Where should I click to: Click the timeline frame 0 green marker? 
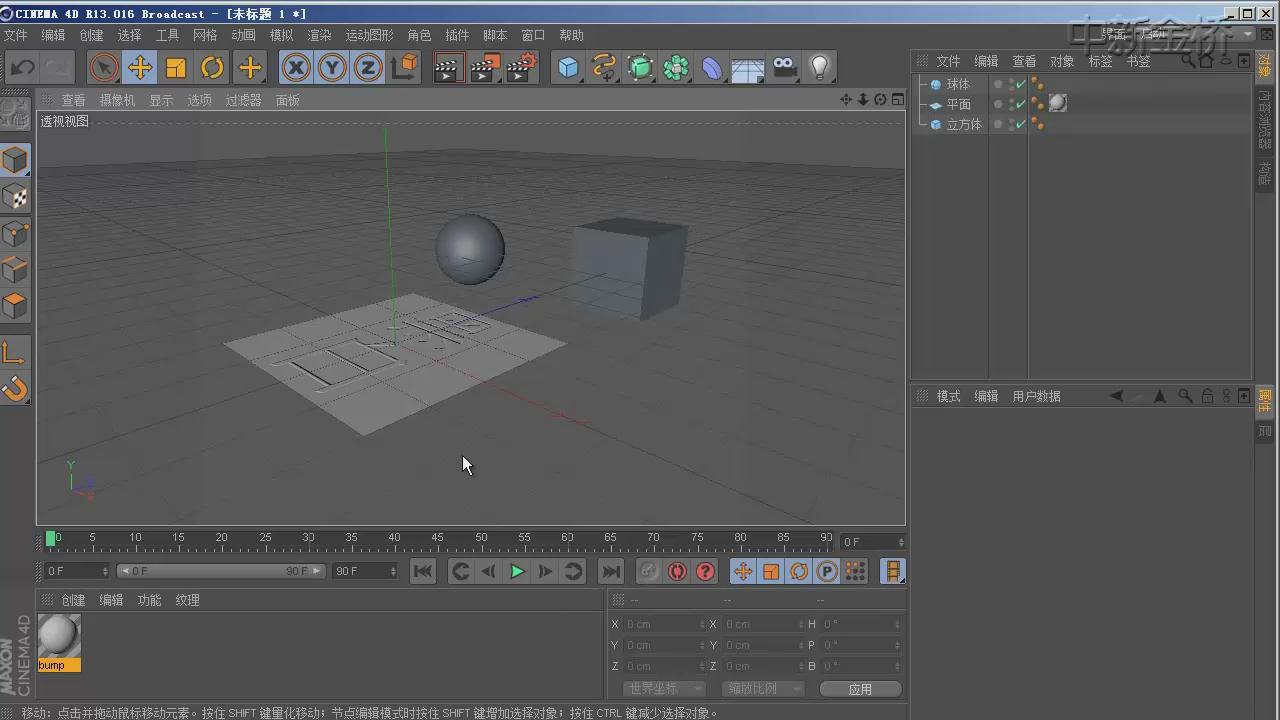tap(51, 538)
